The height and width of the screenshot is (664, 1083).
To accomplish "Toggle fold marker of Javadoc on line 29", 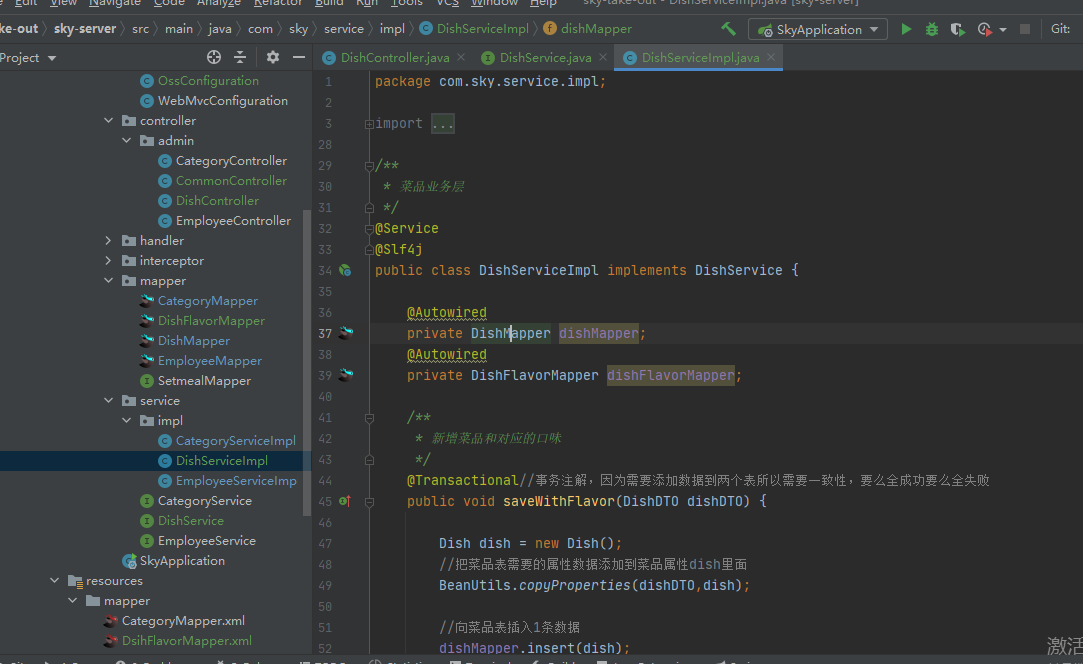I will click(369, 165).
